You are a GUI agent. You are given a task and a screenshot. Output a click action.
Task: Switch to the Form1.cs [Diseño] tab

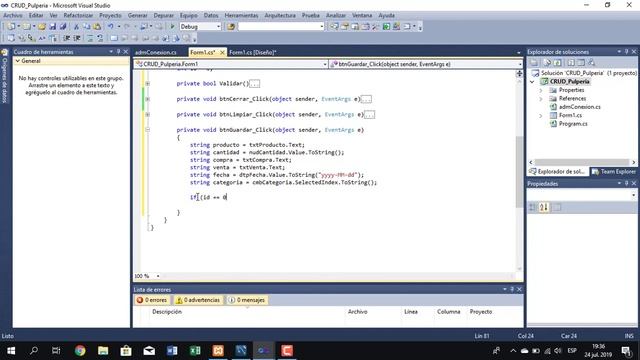(x=253, y=52)
